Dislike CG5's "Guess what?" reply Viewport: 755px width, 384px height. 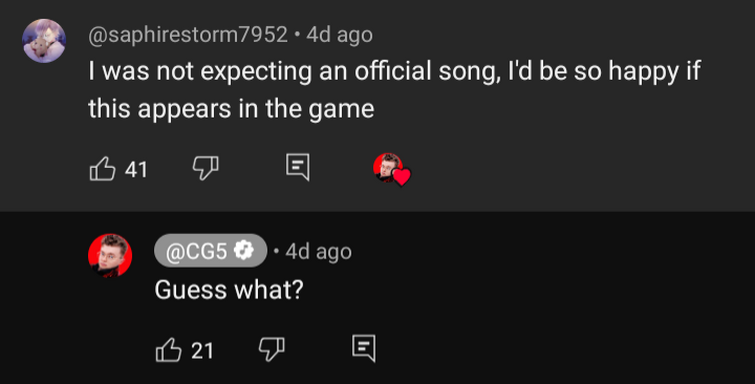click(x=272, y=350)
